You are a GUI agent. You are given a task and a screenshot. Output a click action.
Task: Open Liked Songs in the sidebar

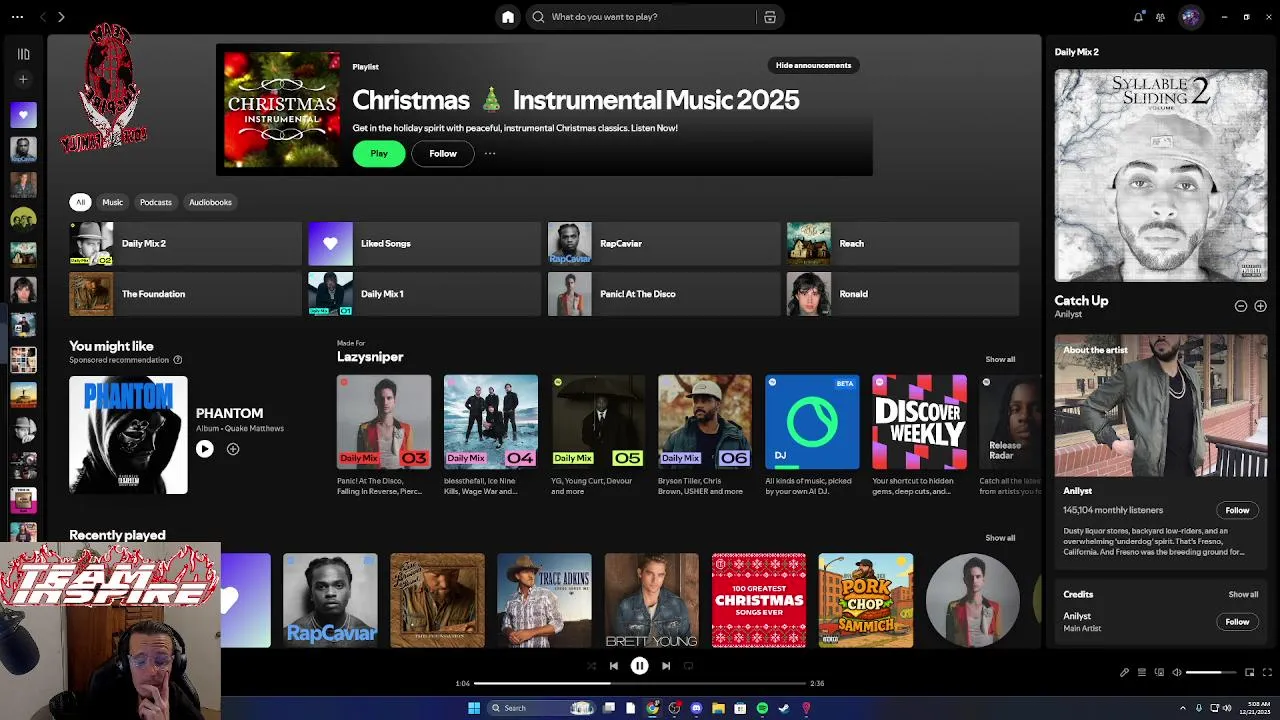pyautogui.click(x=24, y=115)
